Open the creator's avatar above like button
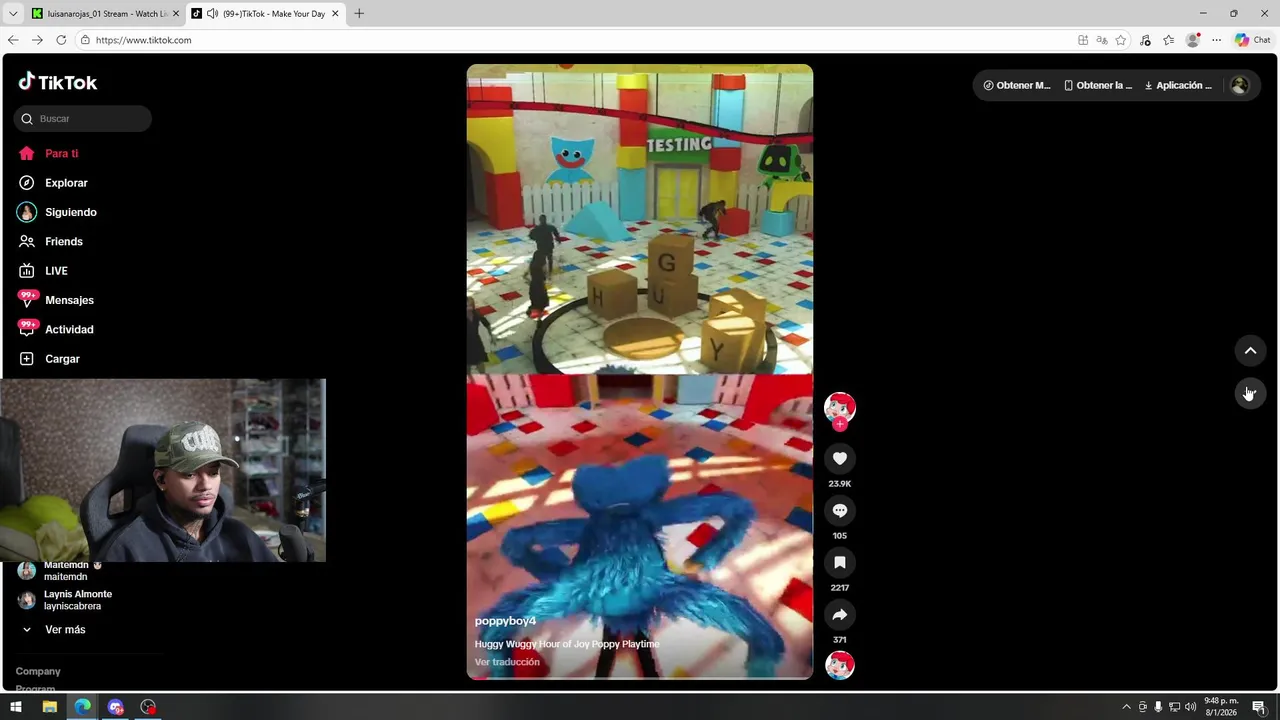The width and height of the screenshot is (1280, 720). [840, 406]
